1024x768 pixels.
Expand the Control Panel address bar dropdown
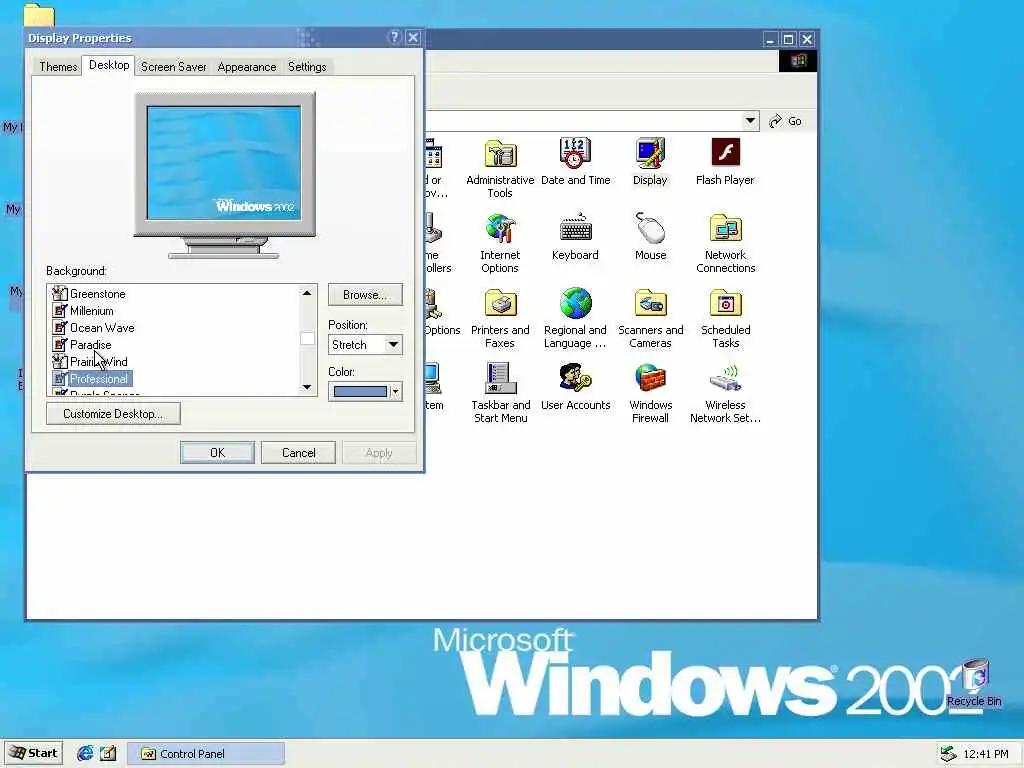tap(750, 121)
